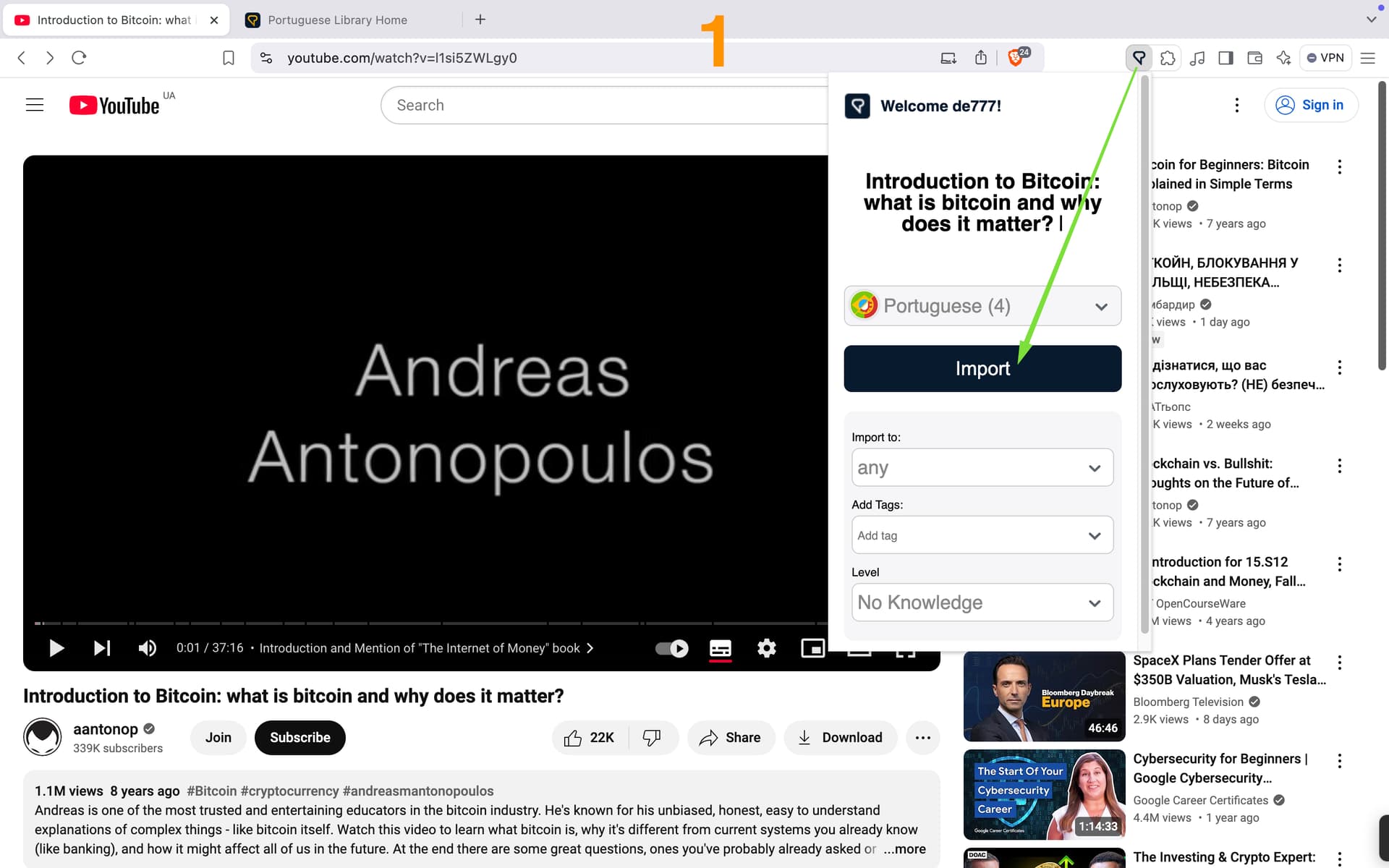Skip to next video
The image size is (1389, 868).
coord(102,648)
